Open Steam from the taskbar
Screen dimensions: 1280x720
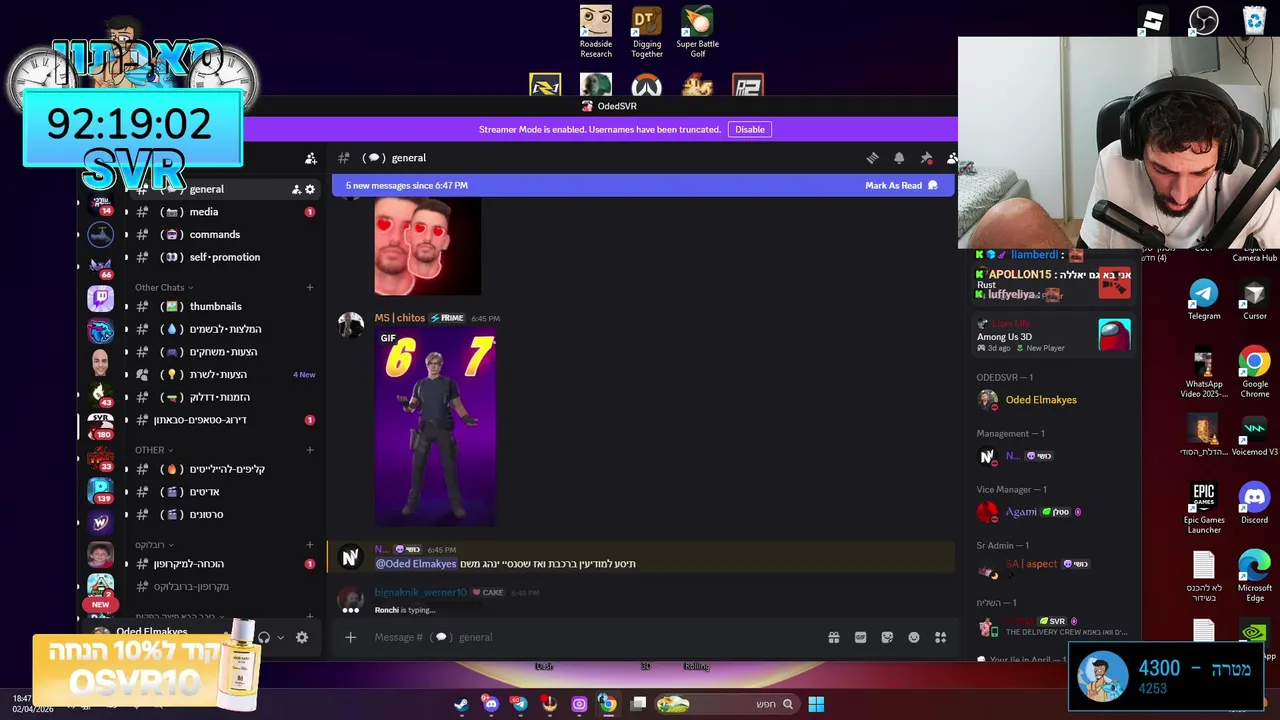[x=461, y=704]
